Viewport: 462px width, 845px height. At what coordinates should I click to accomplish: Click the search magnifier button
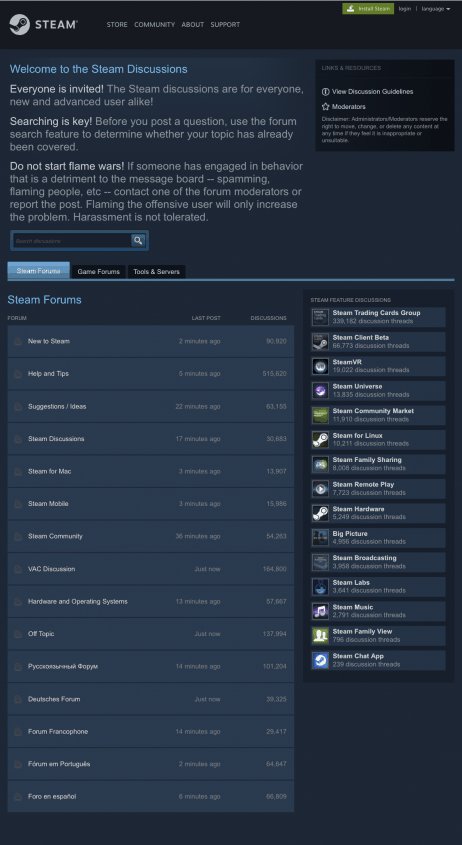pyautogui.click(x=139, y=240)
